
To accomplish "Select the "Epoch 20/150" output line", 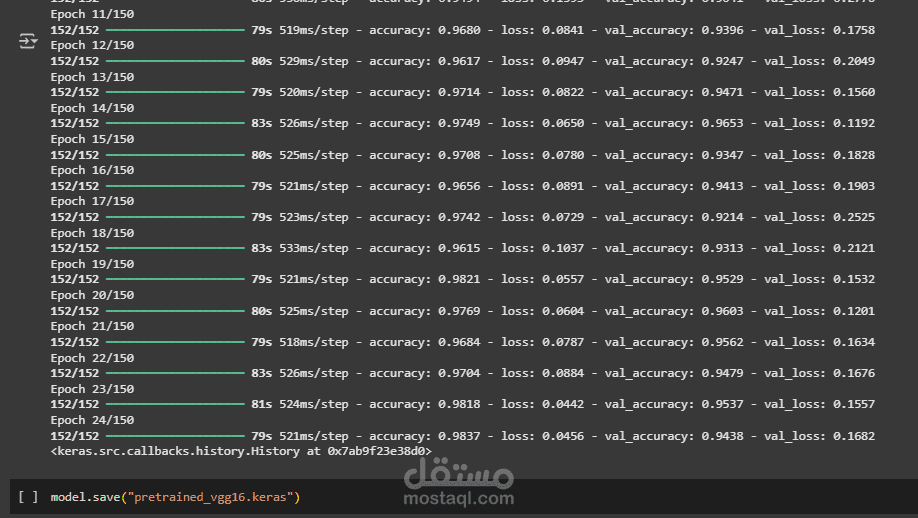I will point(92,295).
